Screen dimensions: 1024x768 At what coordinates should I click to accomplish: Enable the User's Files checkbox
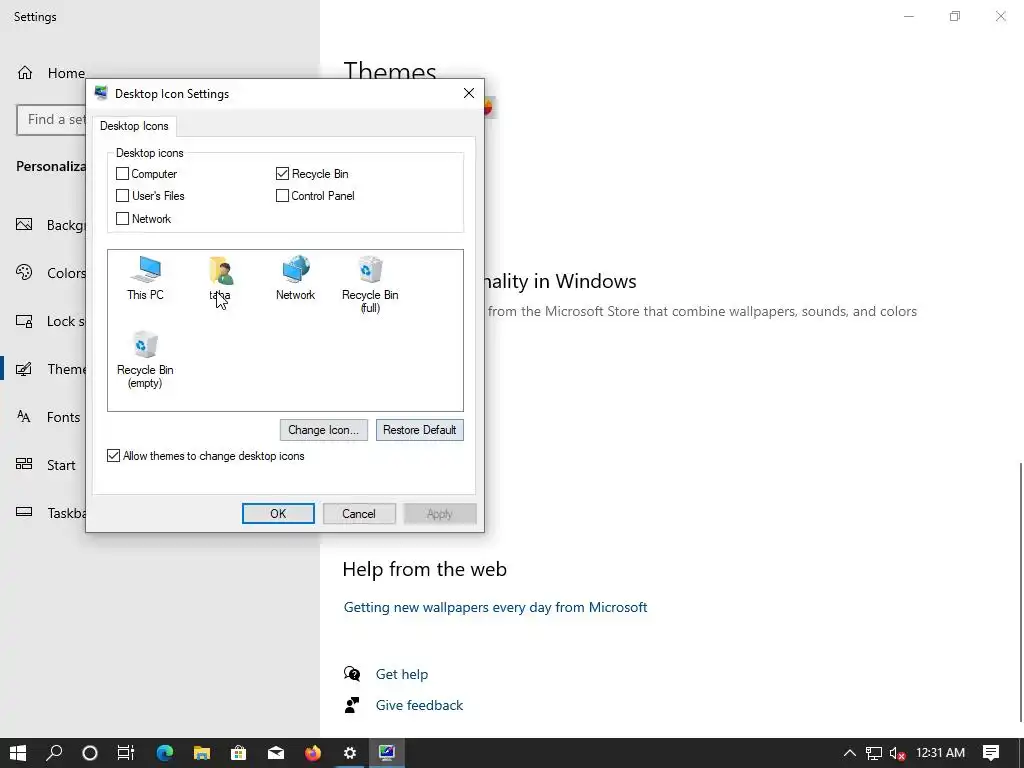point(122,195)
